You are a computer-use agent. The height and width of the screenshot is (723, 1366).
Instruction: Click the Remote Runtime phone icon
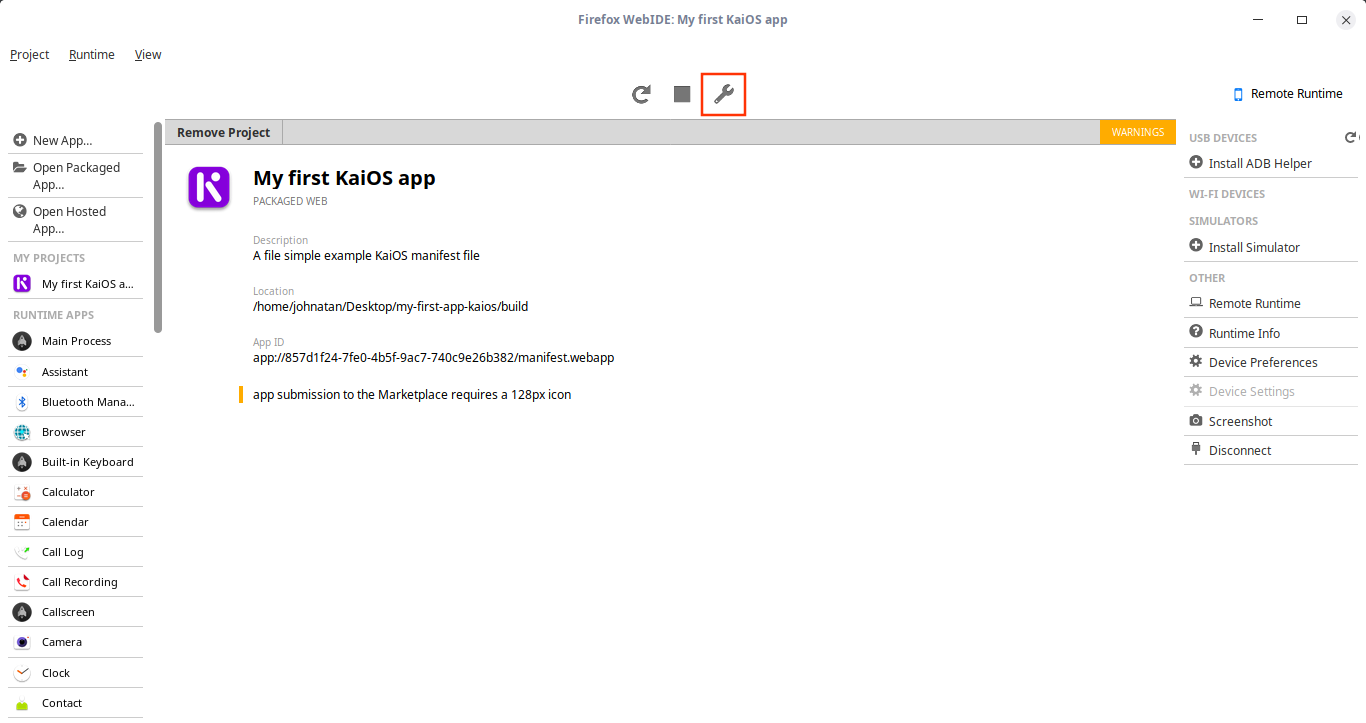click(x=1238, y=94)
